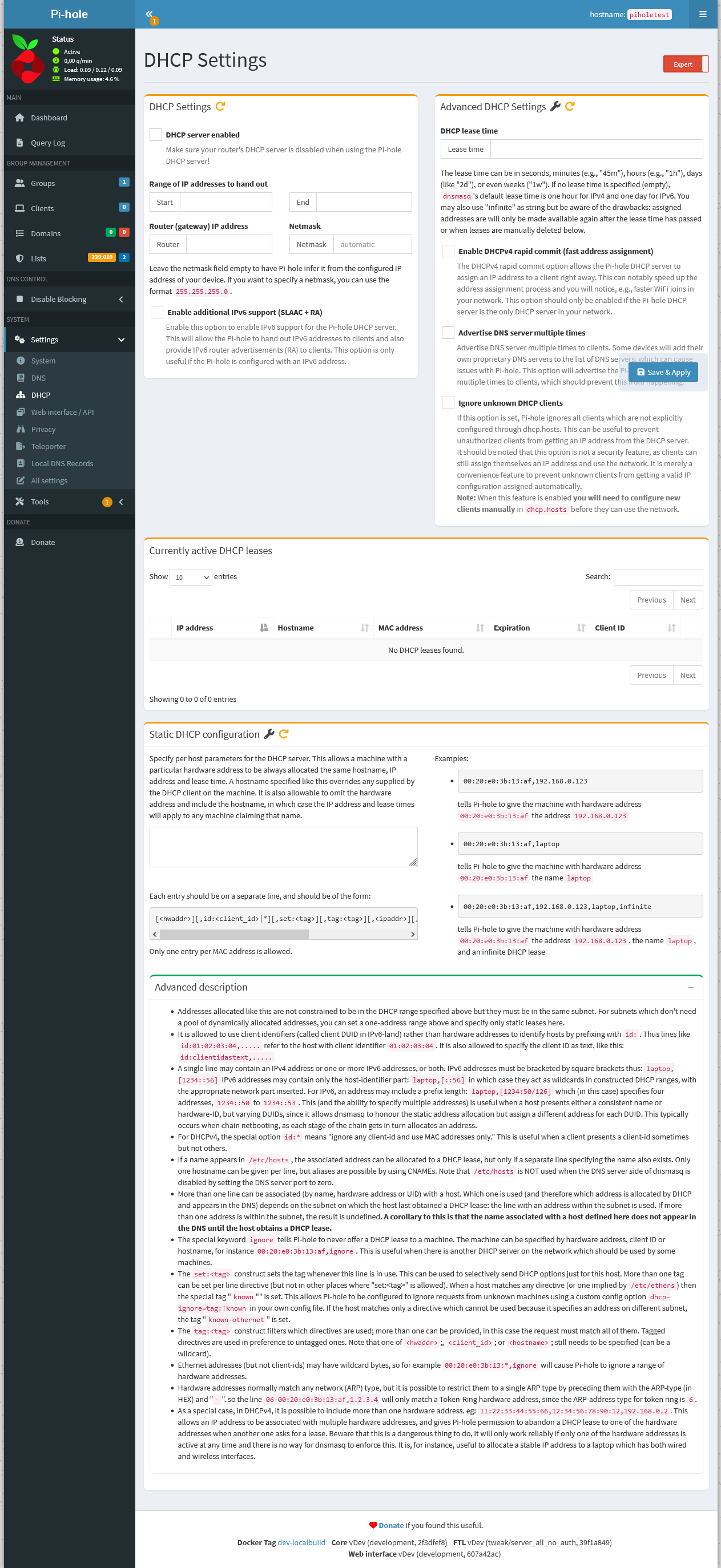Image resolution: width=721 pixels, height=1568 pixels.
Task: Click the upper Previous pagination button
Action: coord(651,600)
